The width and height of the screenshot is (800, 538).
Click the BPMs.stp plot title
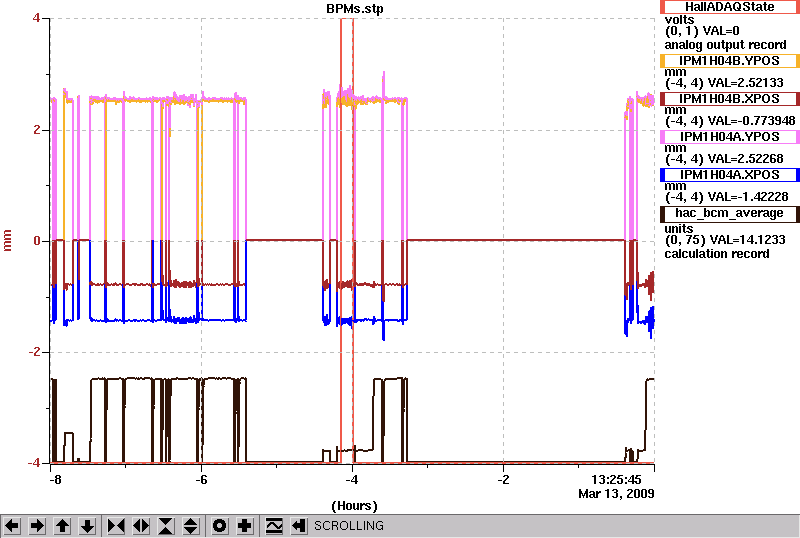355,9
